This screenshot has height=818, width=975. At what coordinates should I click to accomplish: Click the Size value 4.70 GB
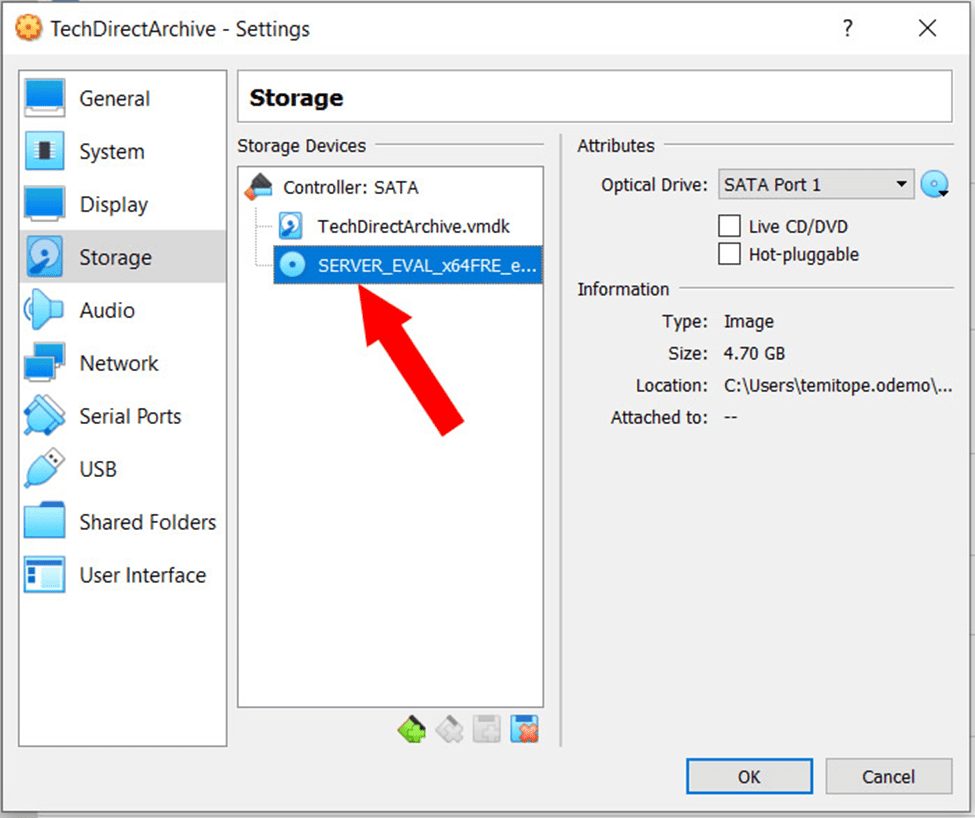pyautogui.click(x=754, y=354)
